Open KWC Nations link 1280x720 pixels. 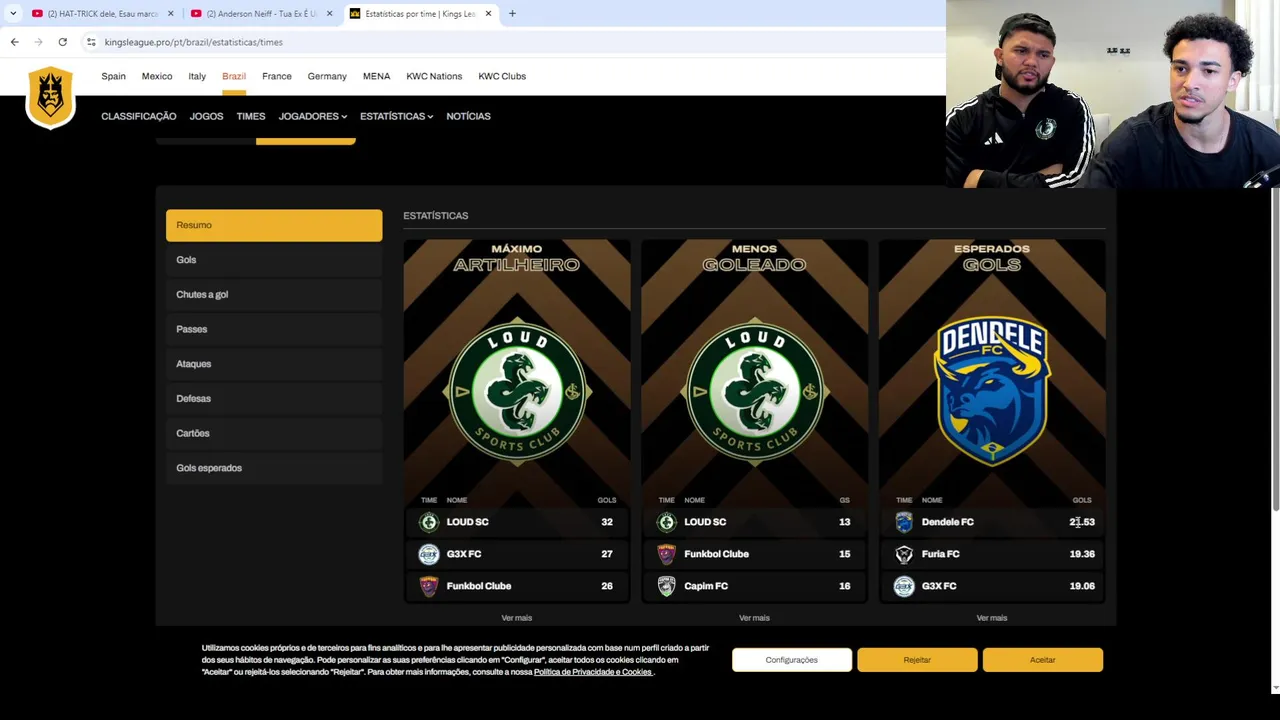(434, 76)
